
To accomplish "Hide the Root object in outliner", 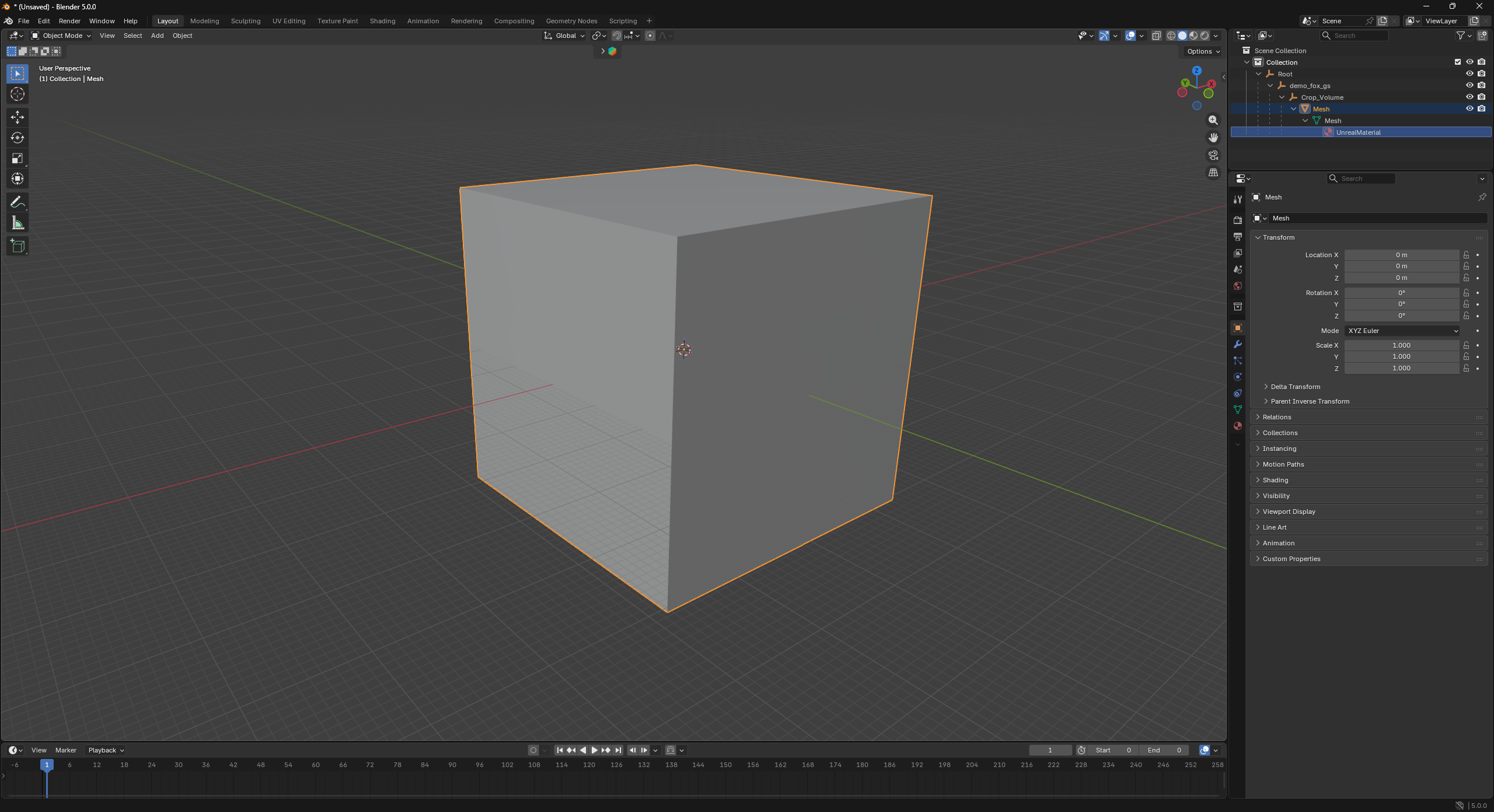I will tap(1469, 74).
